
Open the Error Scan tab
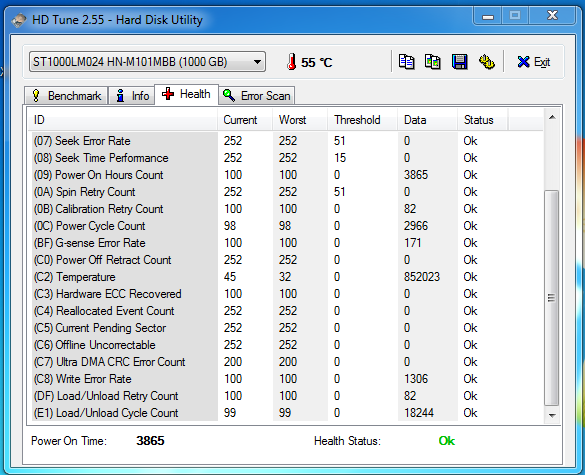click(x=256, y=96)
